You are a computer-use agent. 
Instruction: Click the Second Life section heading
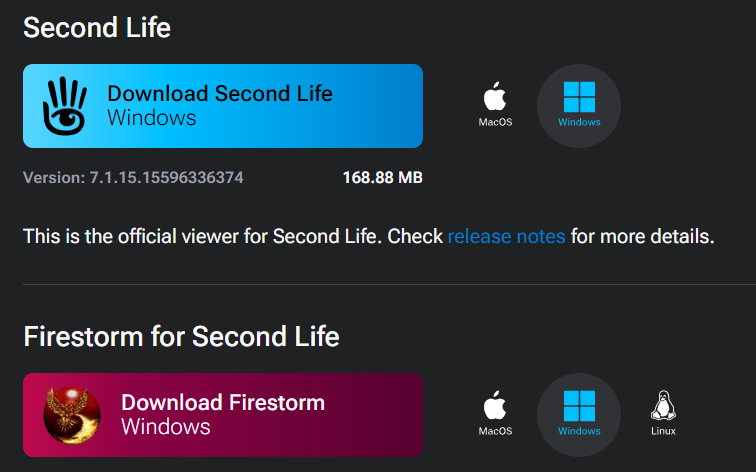point(97,27)
